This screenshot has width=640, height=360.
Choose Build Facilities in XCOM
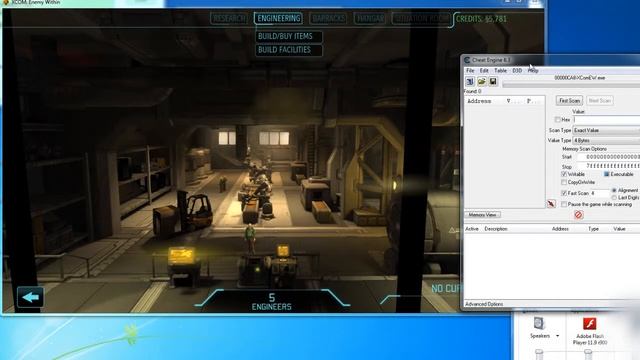click(x=289, y=50)
